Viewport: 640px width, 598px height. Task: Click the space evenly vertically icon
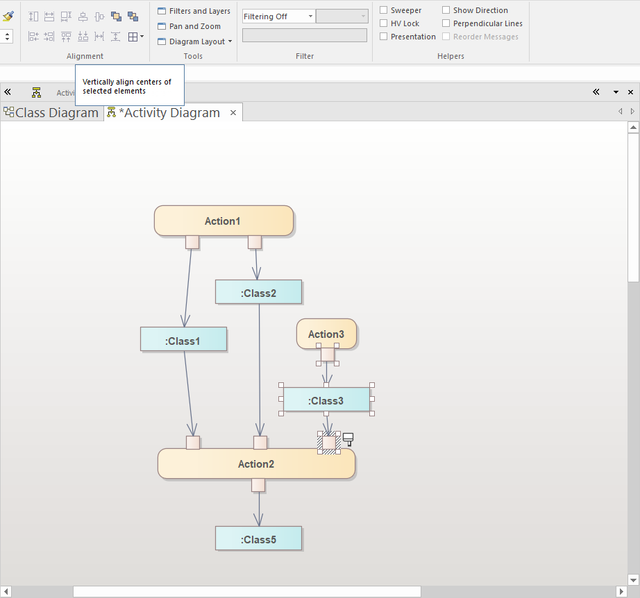pos(116,37)
